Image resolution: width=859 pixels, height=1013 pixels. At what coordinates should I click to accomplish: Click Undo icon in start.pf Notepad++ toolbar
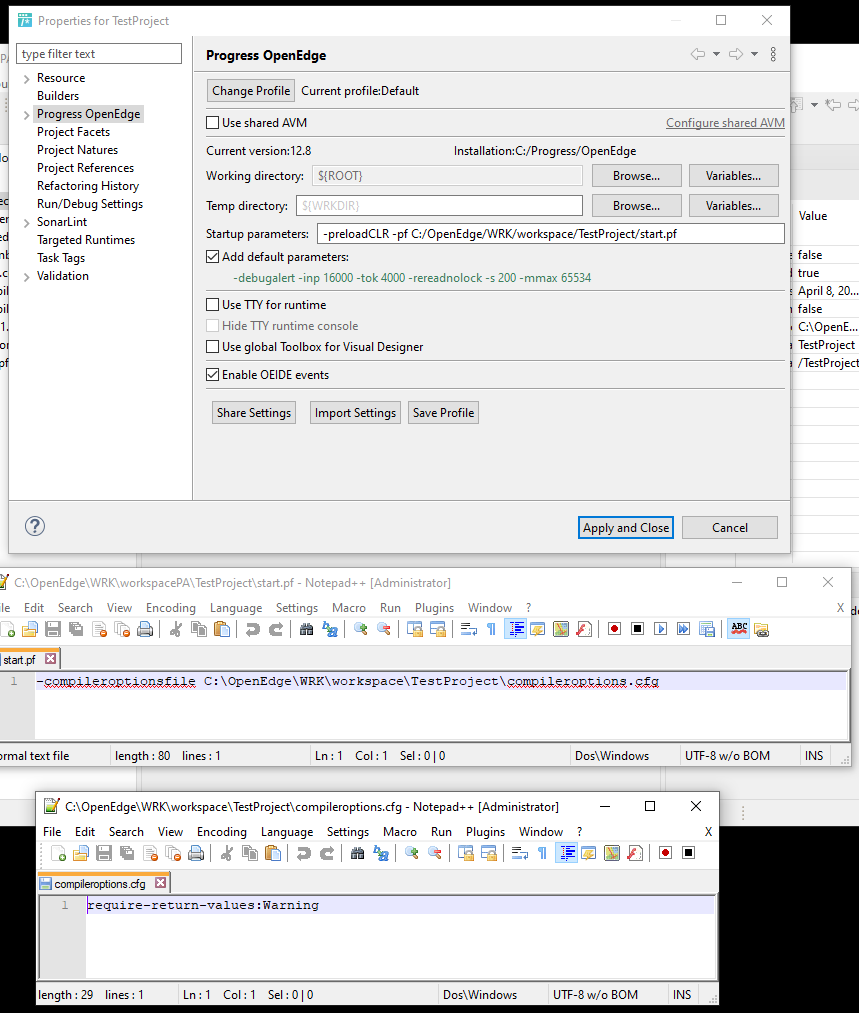pos(253,629)
